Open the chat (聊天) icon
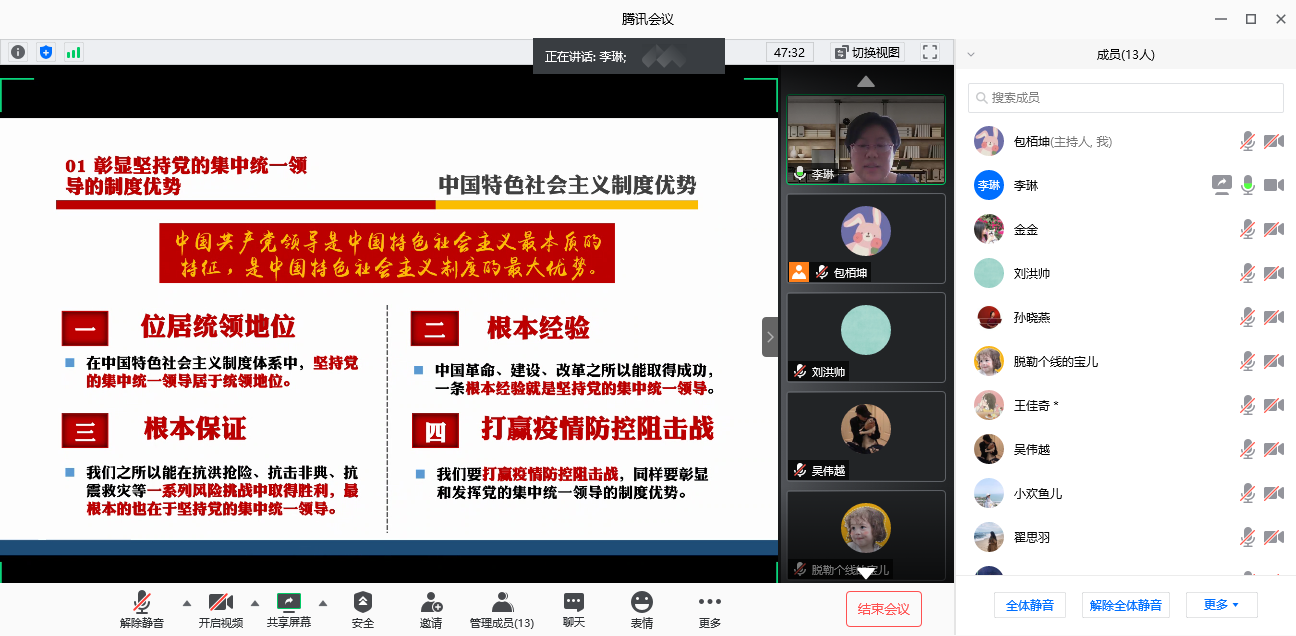This screenshot has width=1296, height=636. pos(573,602)
